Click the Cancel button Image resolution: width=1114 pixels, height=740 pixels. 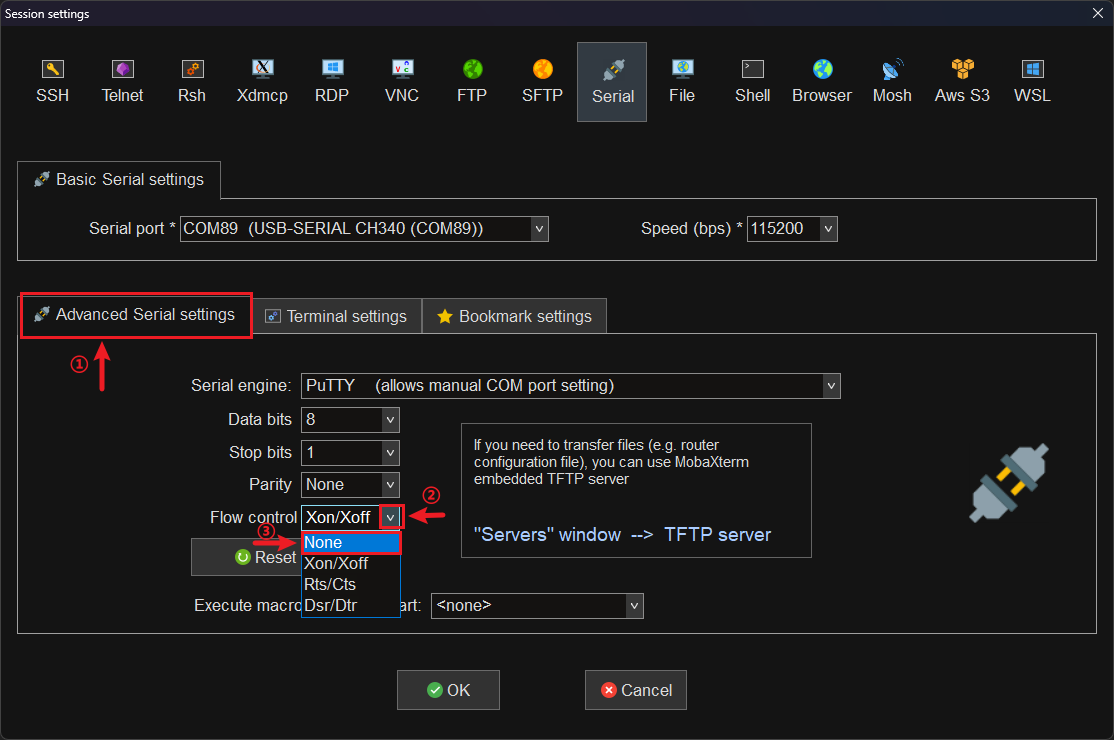click(x=635, y=690)
